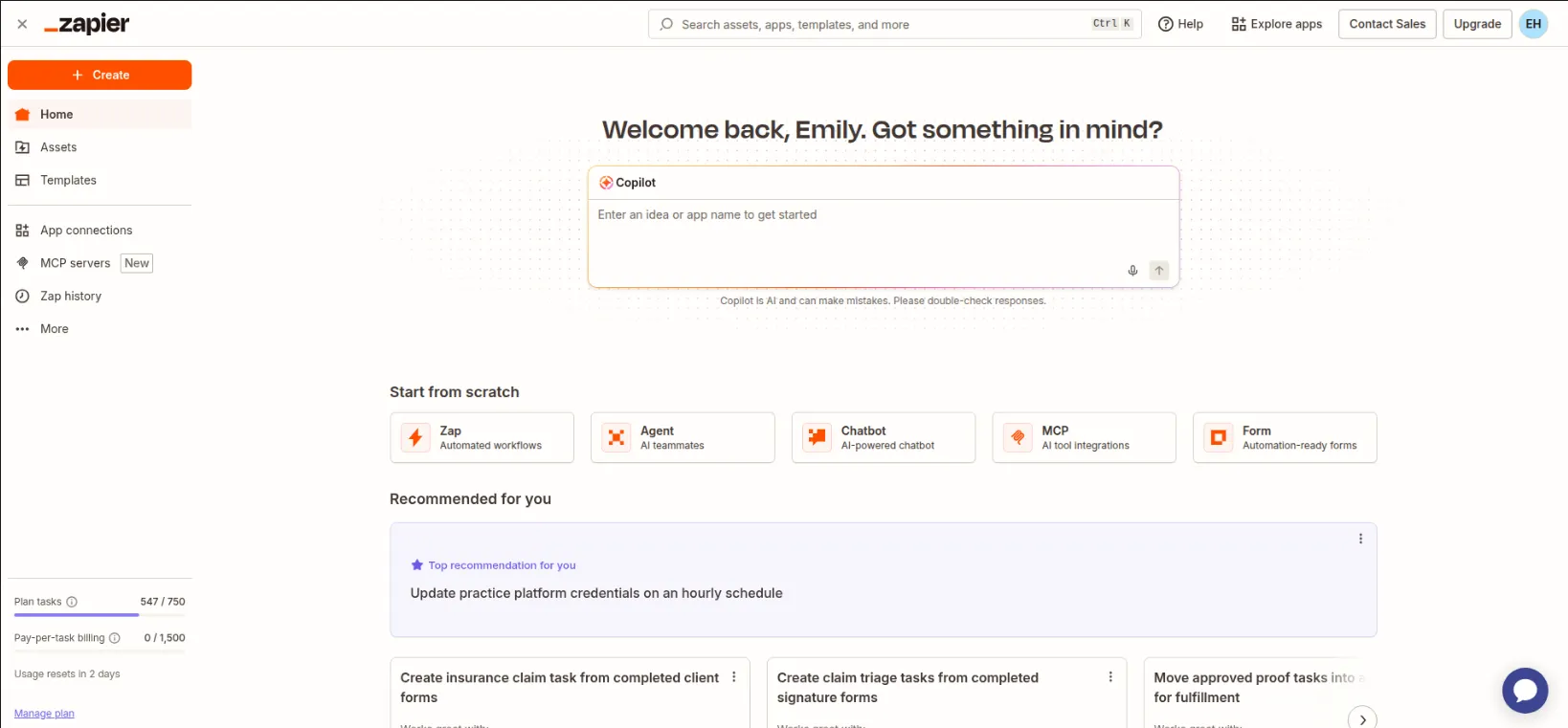Click the Plan tasks usage progress bar
Viewport: 1568px width, 728px height.
click(x=100, y=615)
